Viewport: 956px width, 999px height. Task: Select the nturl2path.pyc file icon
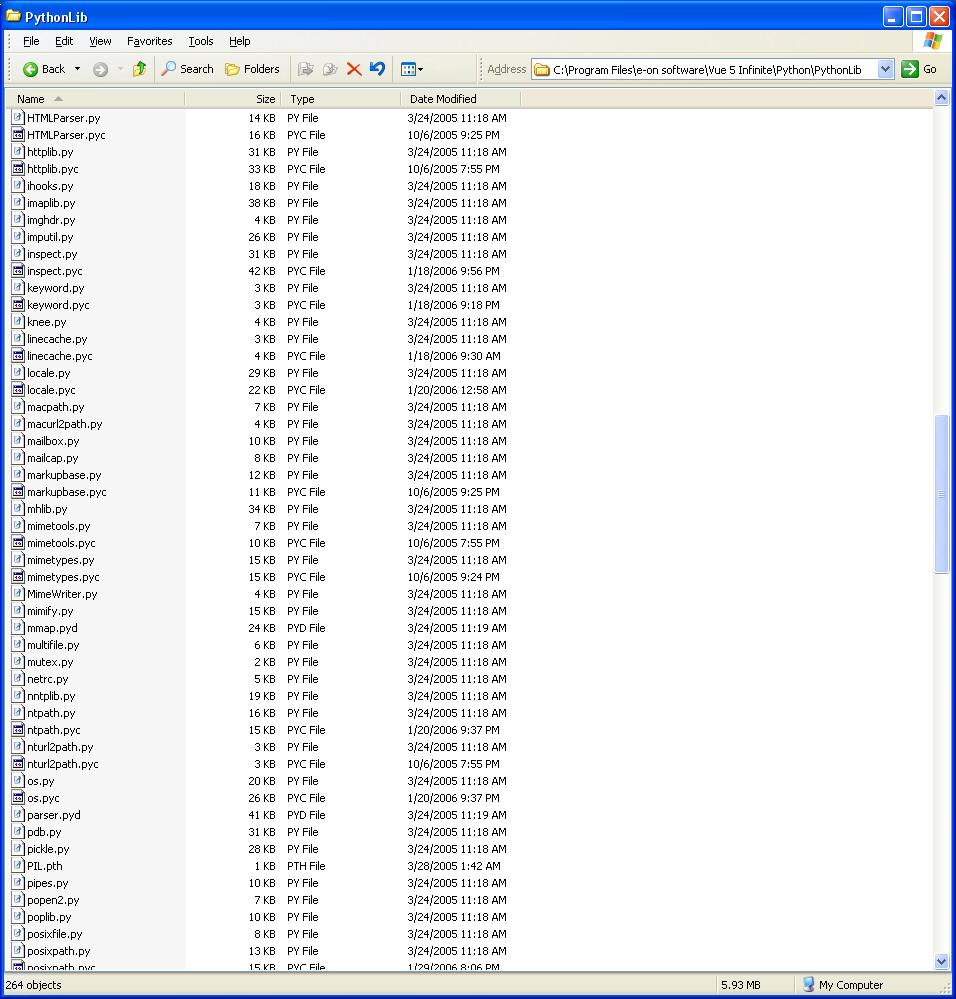18,763
